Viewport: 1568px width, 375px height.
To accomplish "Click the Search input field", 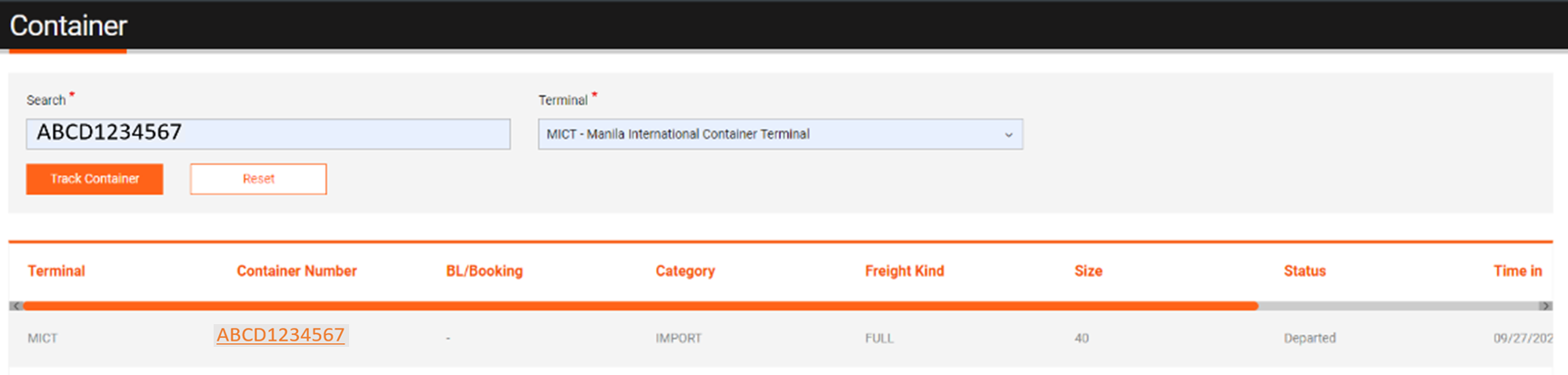I will coord(268,133).
